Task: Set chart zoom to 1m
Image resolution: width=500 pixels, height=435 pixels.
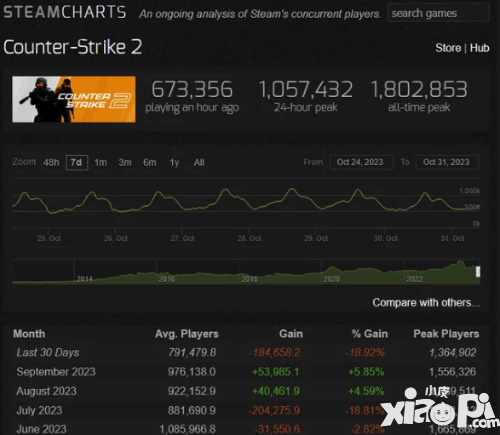Action: [x=100, y=163]
